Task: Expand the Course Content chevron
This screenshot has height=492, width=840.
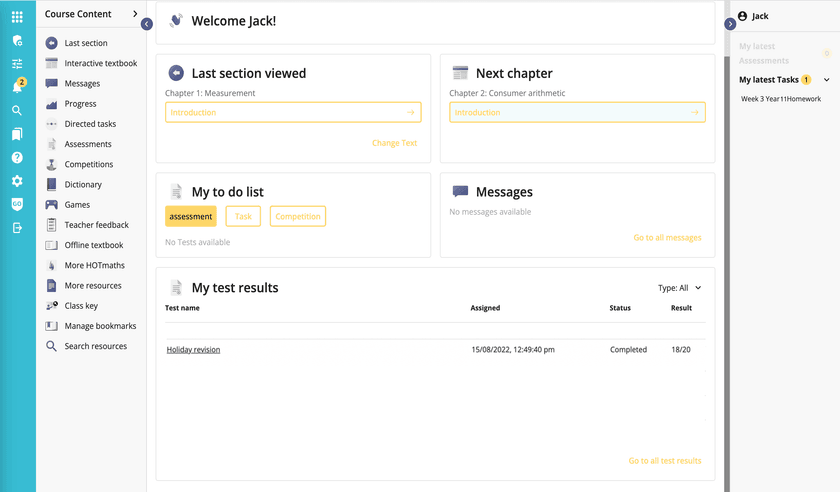Action: coord(135,14)
